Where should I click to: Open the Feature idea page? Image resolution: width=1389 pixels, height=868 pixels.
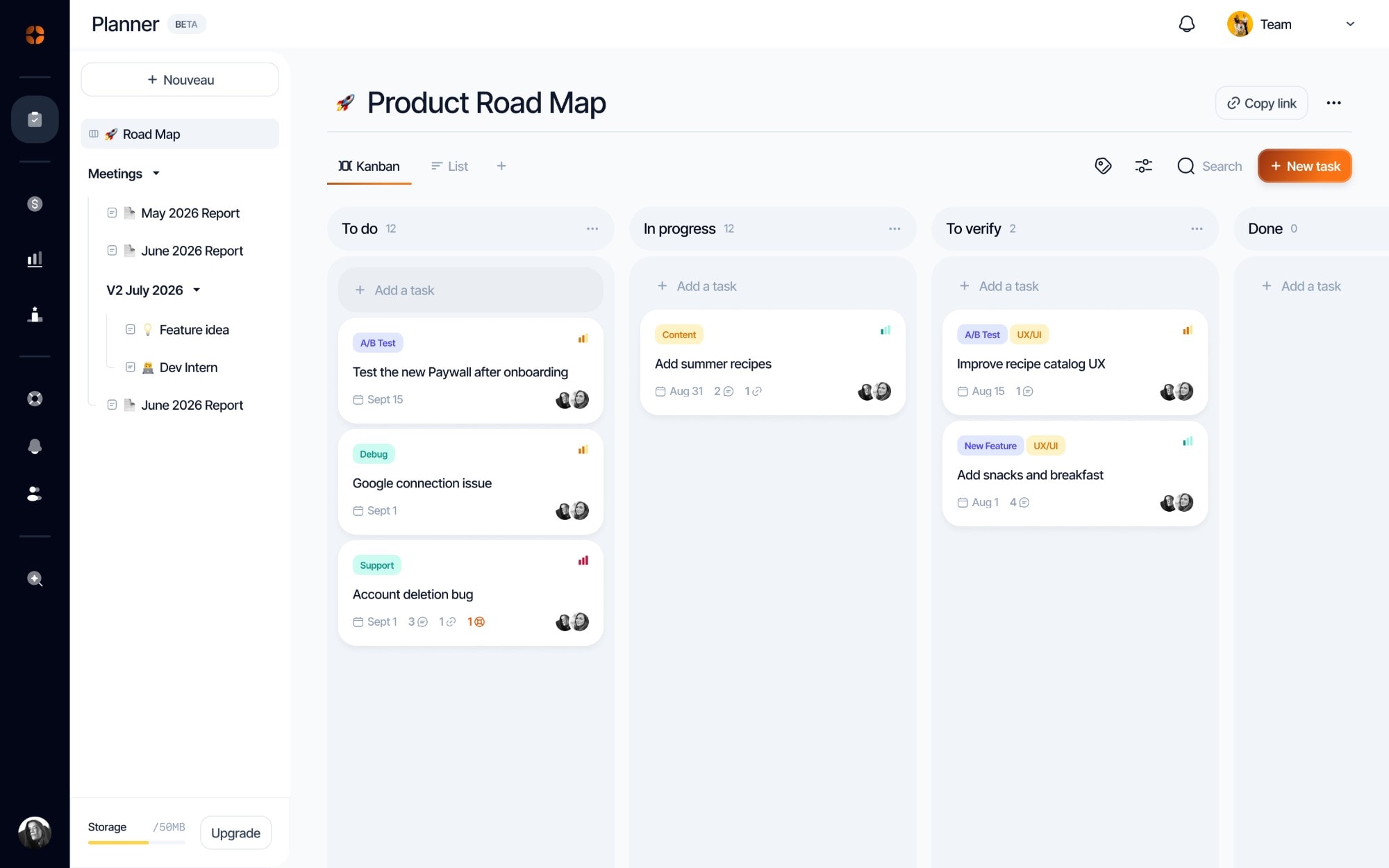[194, 330]
